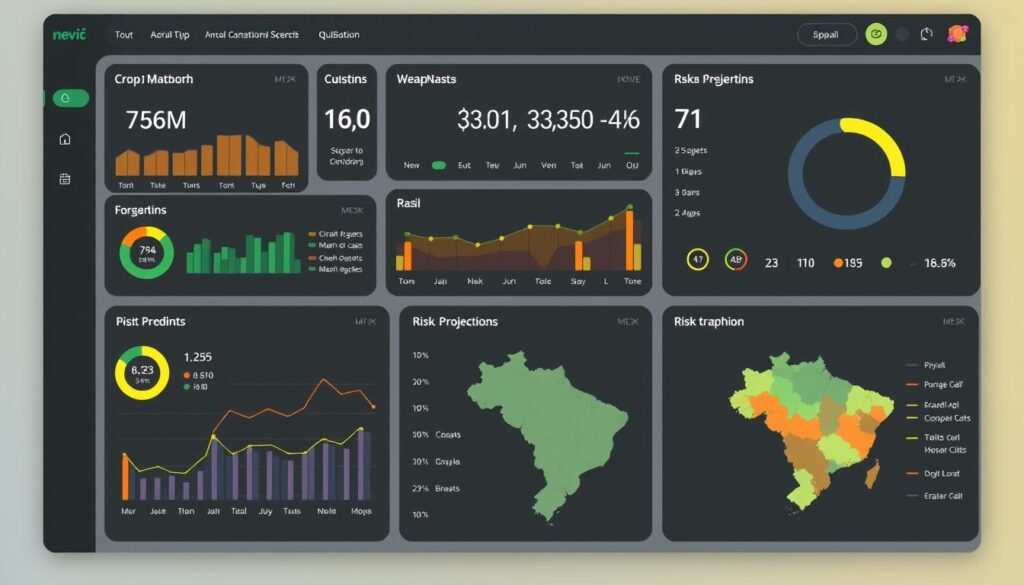Screen dimensions: 1024x585
Task: Open the calendar icon in the sidebar
Action: (x=64, y=178)
